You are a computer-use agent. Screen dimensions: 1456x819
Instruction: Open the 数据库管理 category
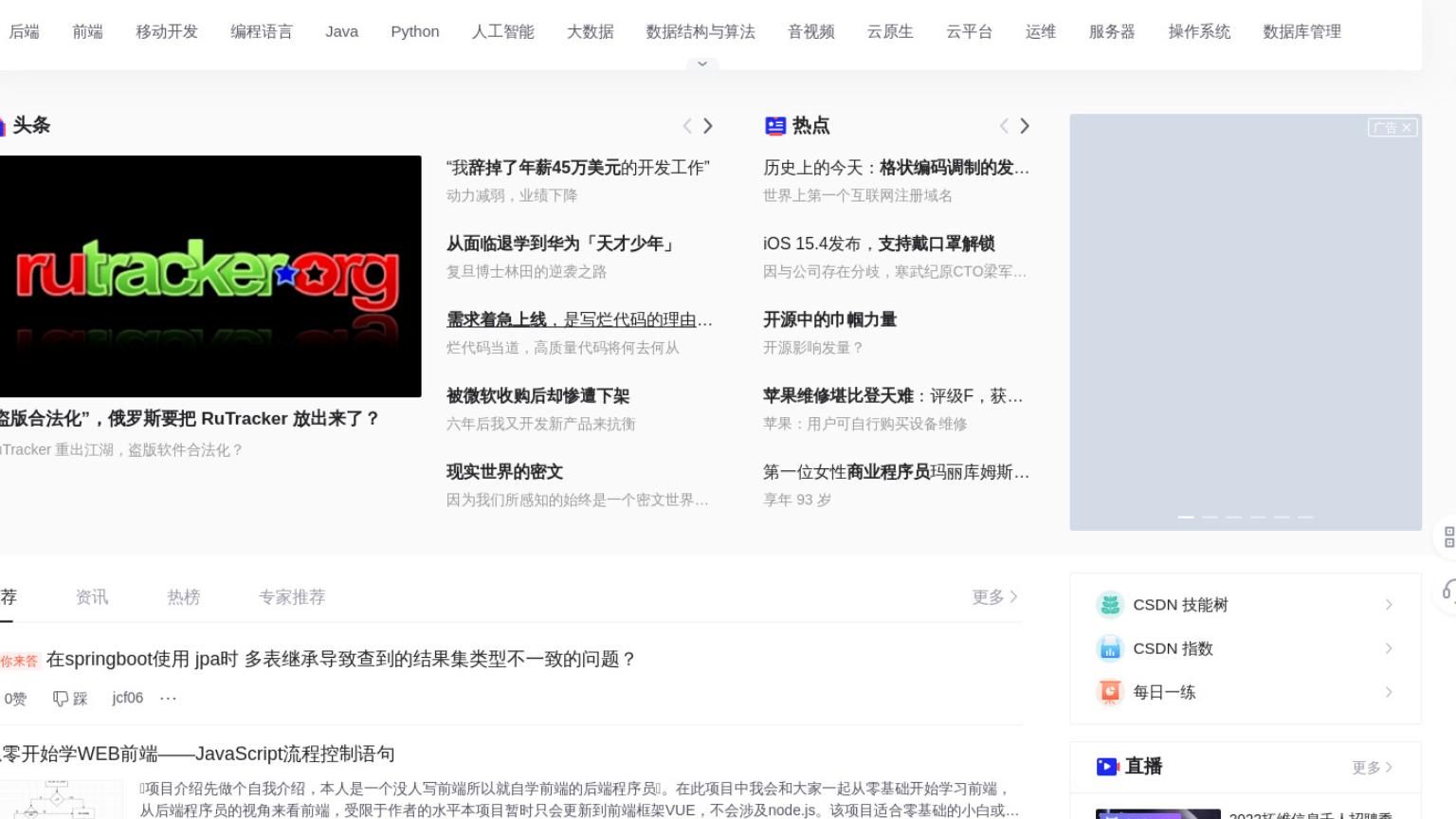(x=1302, y=31)
